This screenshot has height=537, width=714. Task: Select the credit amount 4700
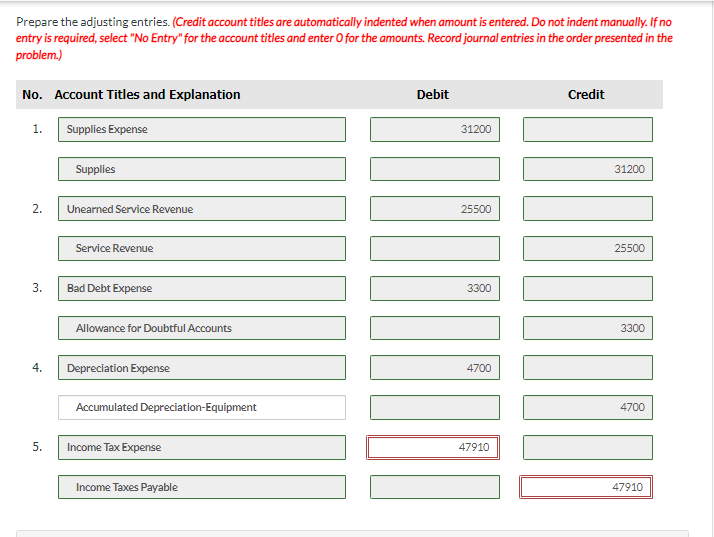[588, 407]
